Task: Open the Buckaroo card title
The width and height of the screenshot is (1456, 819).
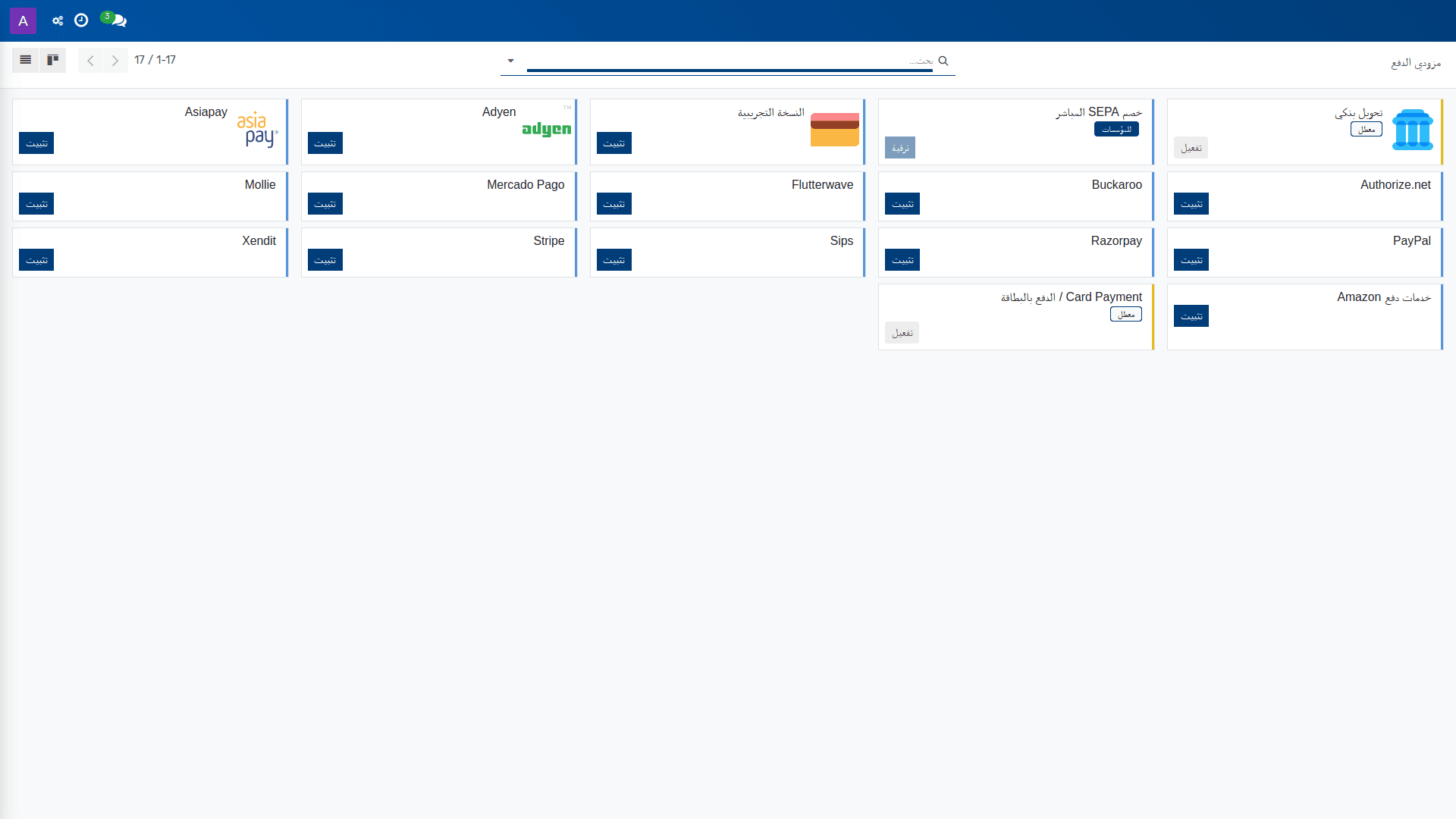Action: [1117, 185]
